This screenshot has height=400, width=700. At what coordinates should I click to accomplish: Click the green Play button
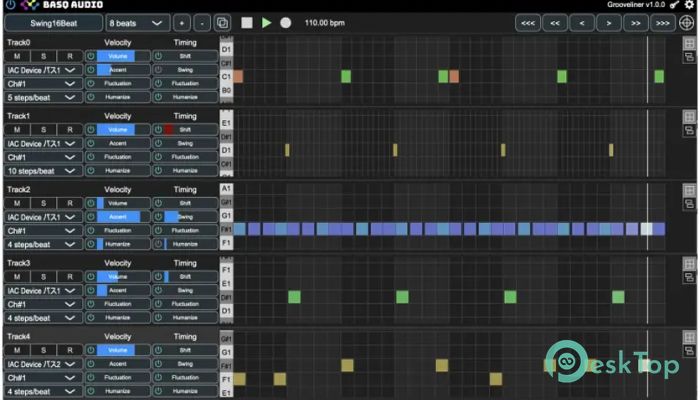coord(266,22)
